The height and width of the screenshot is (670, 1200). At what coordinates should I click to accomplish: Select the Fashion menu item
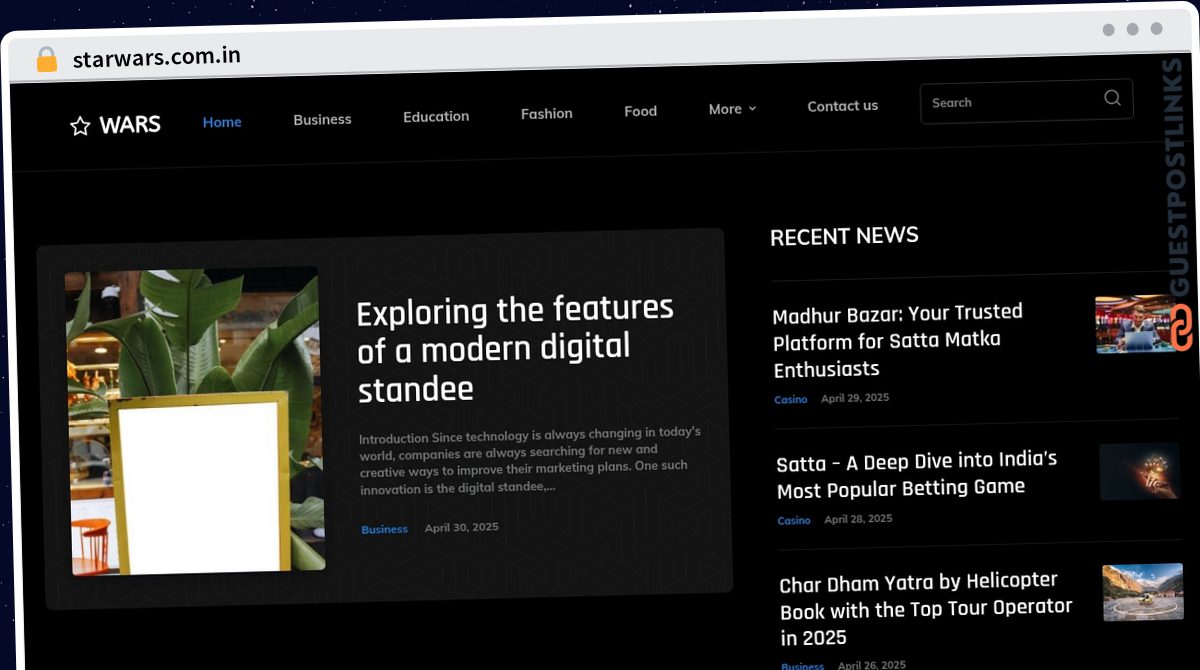pos(547,114)
